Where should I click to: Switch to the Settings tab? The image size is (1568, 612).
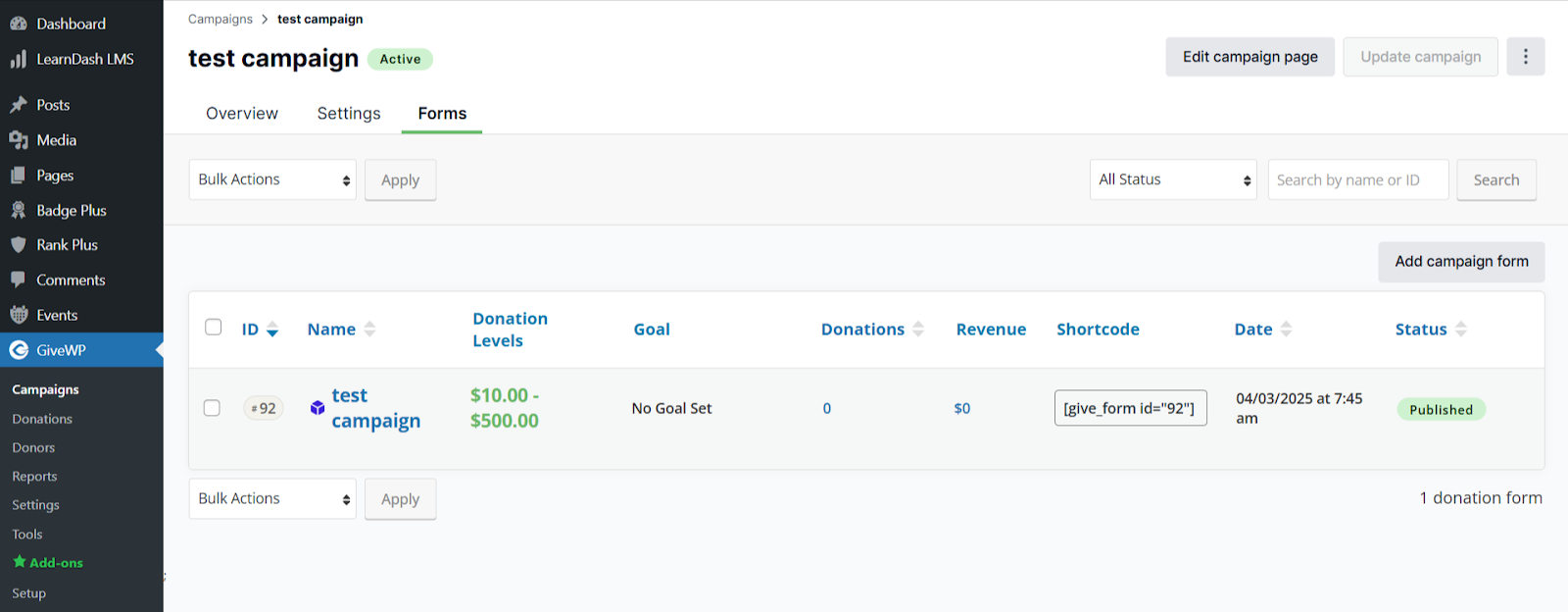(349, 114)
